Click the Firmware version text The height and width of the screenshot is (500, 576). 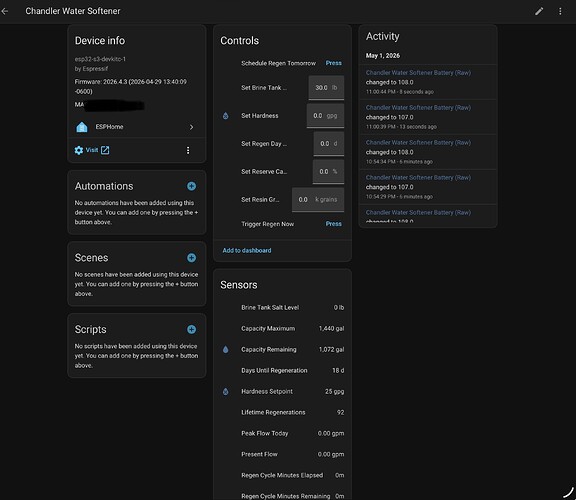[x=131, y=87]
